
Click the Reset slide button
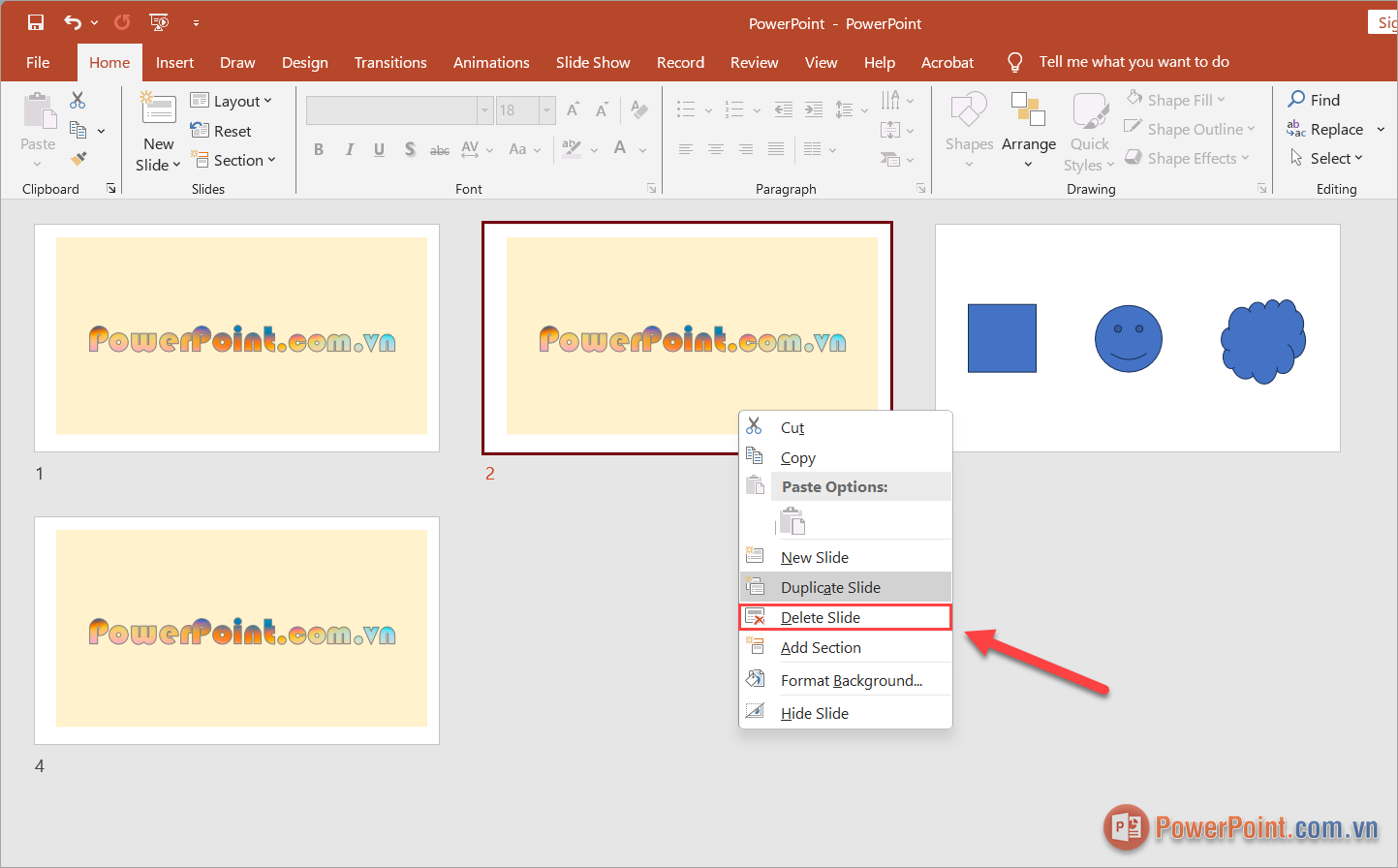pyautogui.click(x=221, y=131)
